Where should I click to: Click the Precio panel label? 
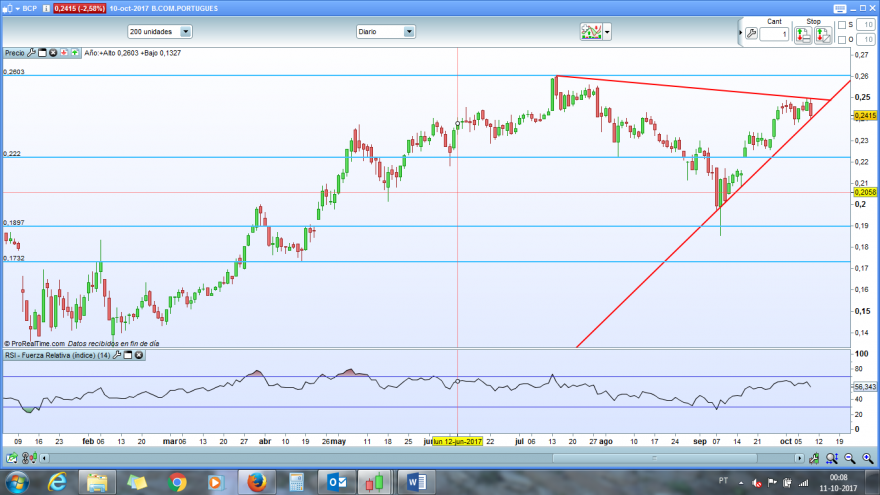tap(15, 53)
